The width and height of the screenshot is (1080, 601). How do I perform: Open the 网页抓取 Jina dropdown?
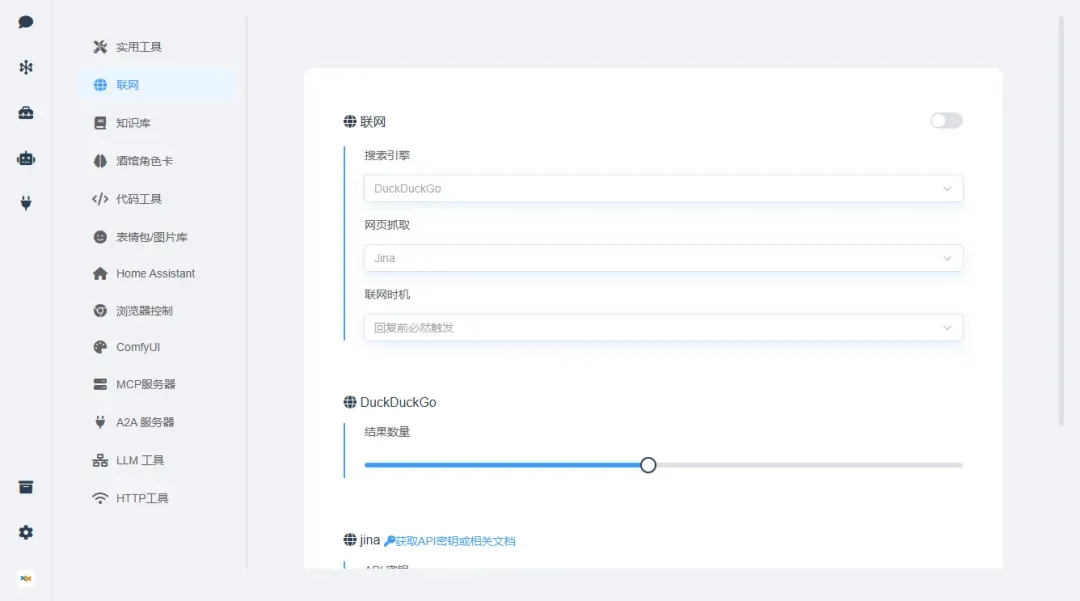(x=663, y=258)
